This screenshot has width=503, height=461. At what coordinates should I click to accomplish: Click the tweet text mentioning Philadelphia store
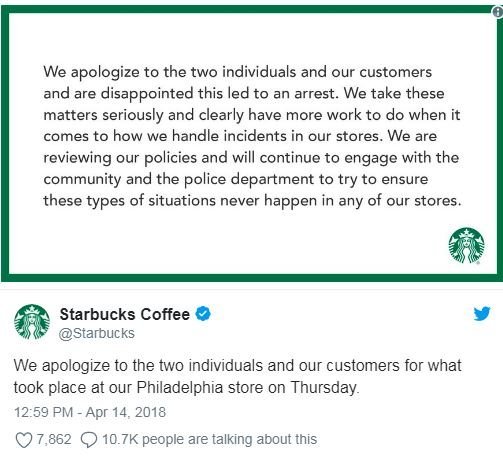(238, 376)
